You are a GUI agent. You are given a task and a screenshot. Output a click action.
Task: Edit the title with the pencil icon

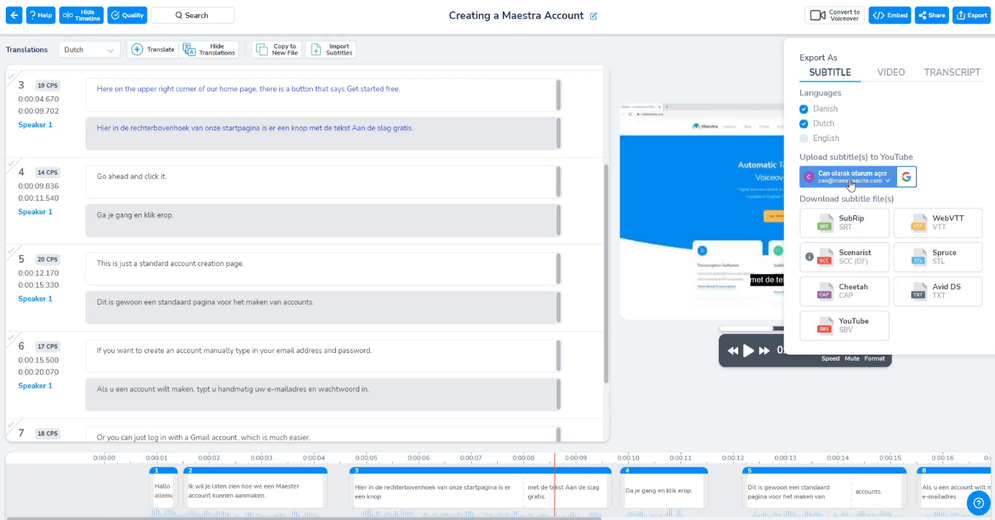593,16
